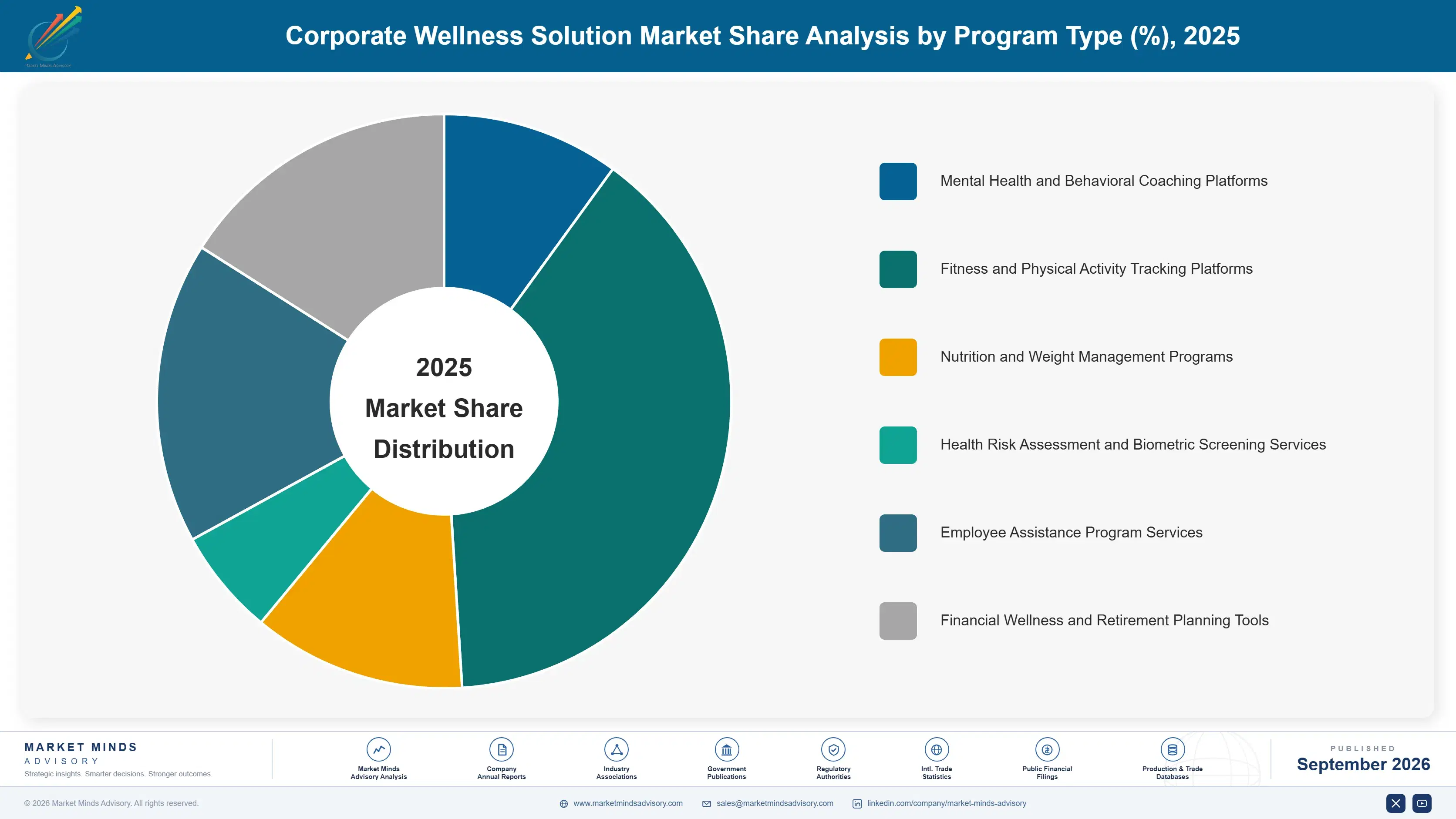Click the Mental Health legend color swatch
Image resolution: width=1456 pixels, height=819 pixels.
click(897, 181)
